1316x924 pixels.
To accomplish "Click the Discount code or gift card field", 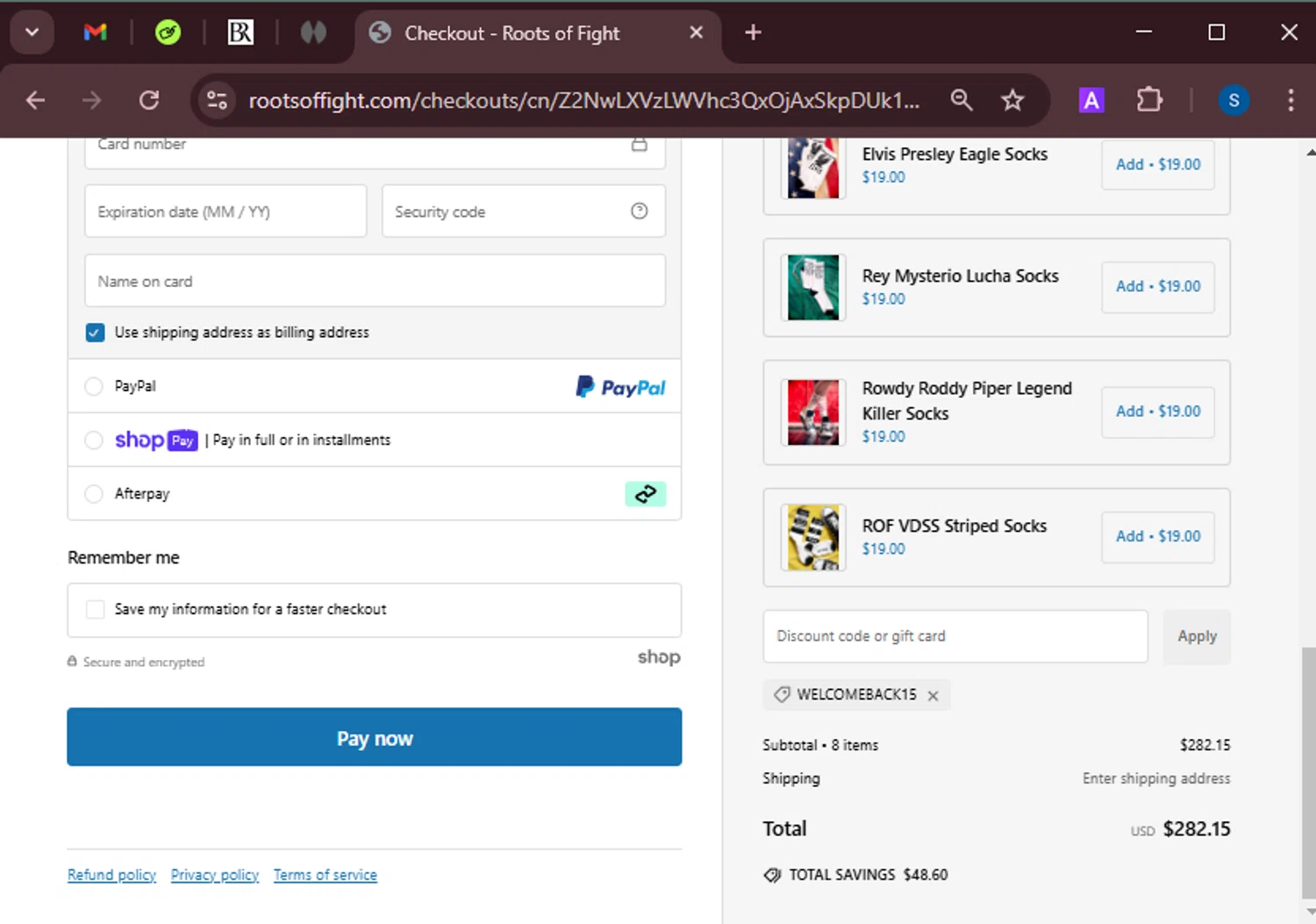I will [x=955, y=636].
